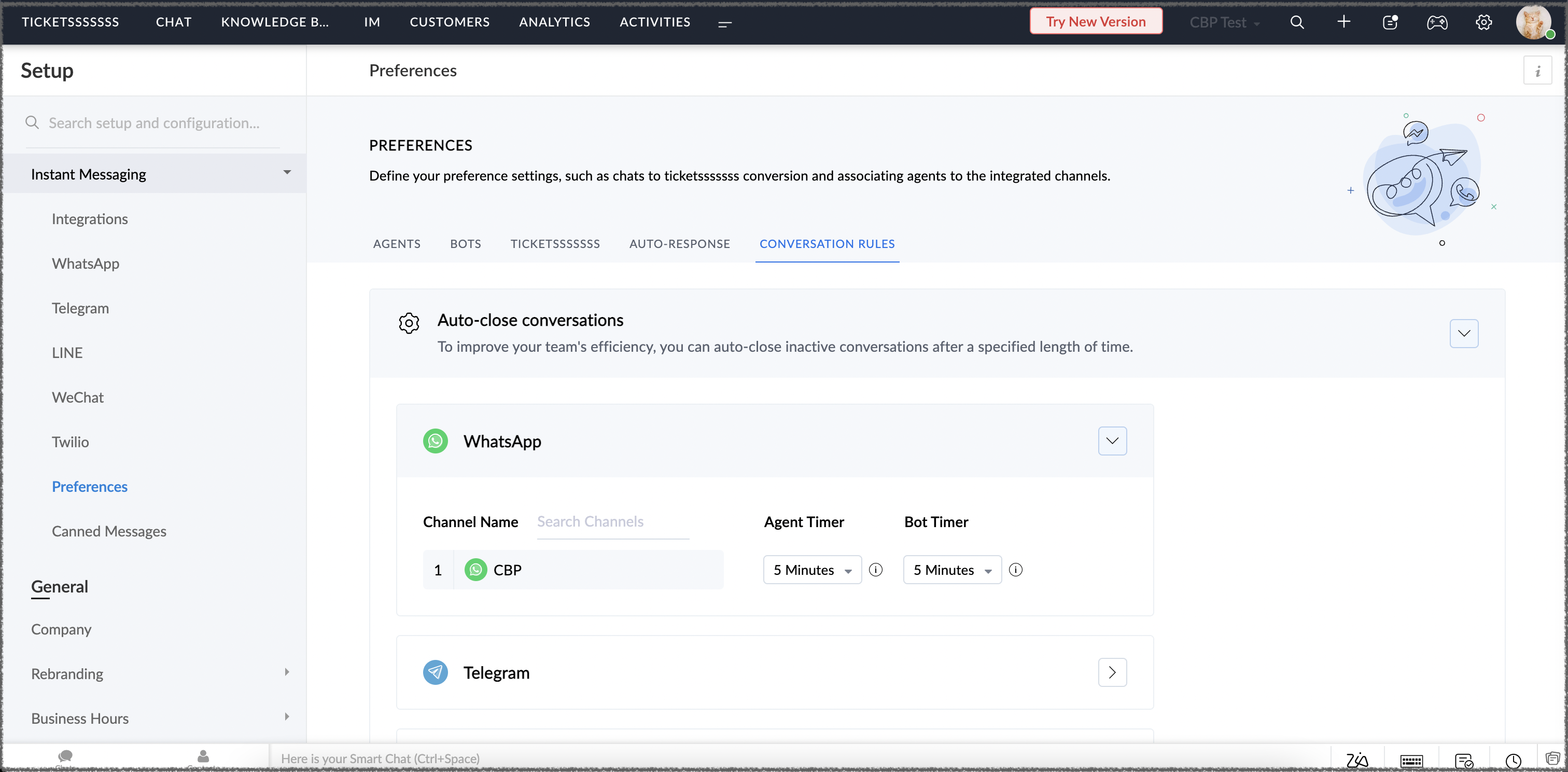Click the user profile avatar

[1532, 22]
